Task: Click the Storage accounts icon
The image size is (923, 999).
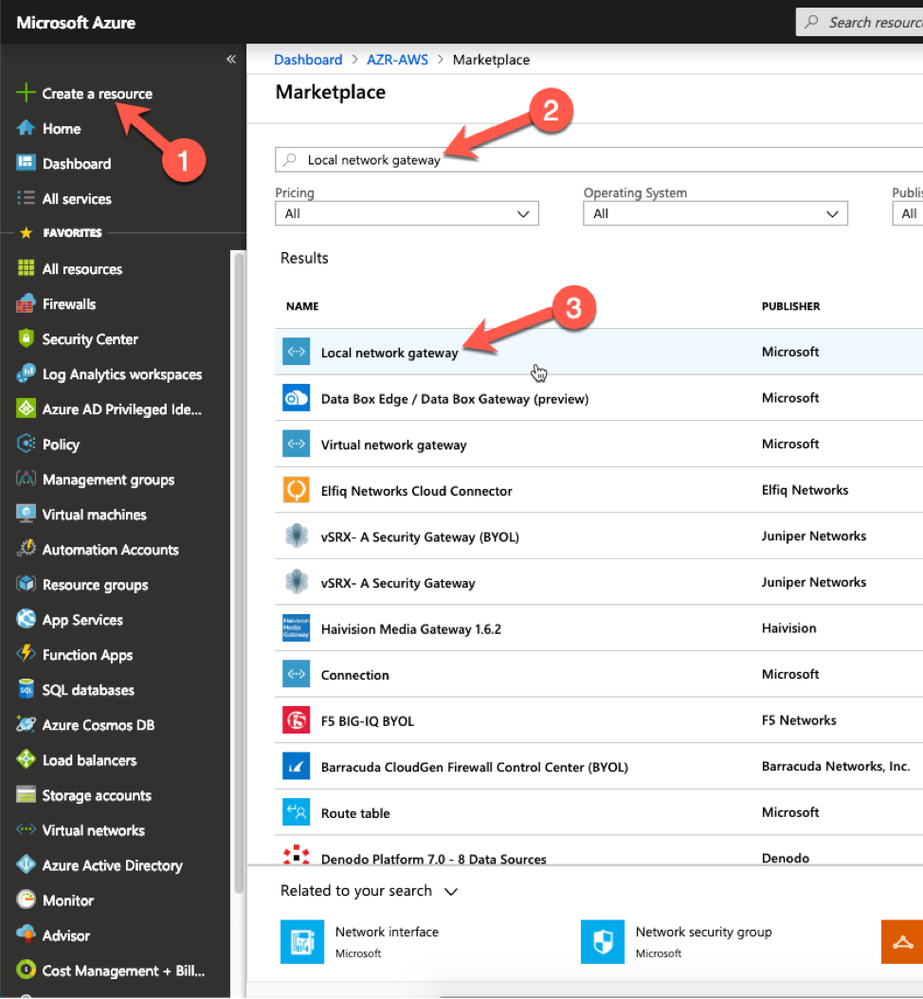Action: click(x=25, y=794)
